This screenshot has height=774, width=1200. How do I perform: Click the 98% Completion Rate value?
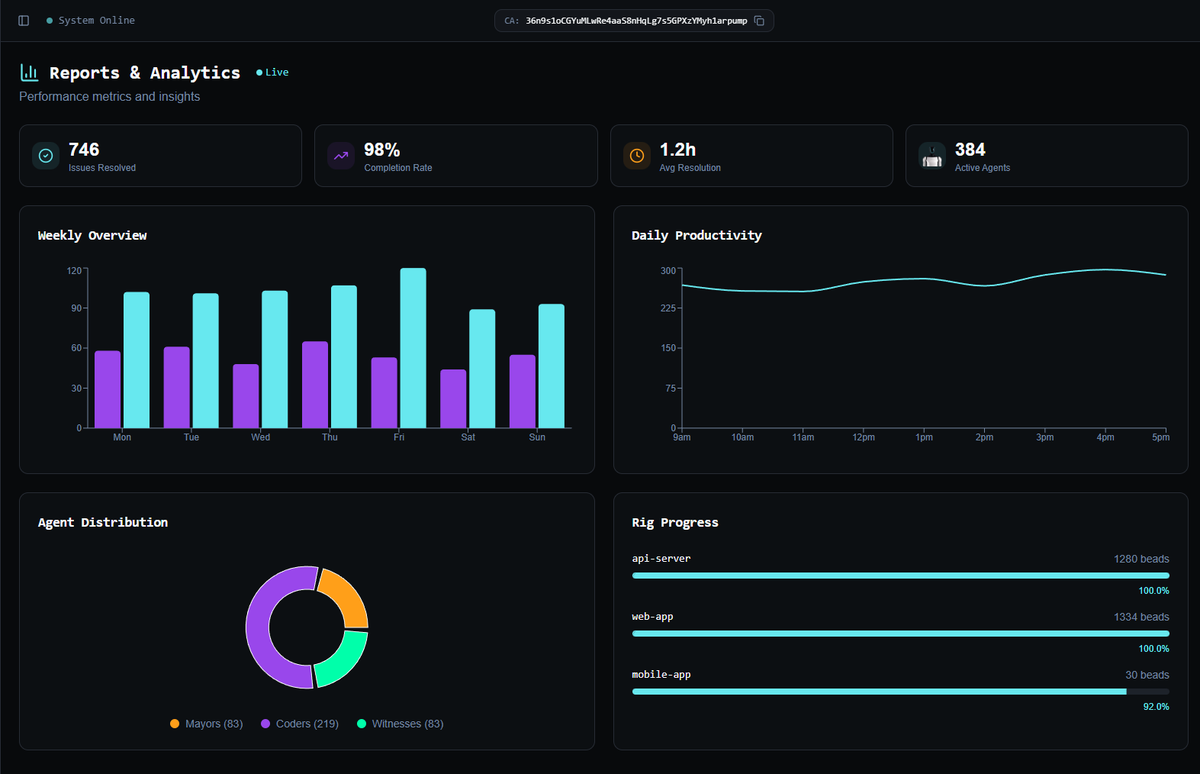[382, 150]
